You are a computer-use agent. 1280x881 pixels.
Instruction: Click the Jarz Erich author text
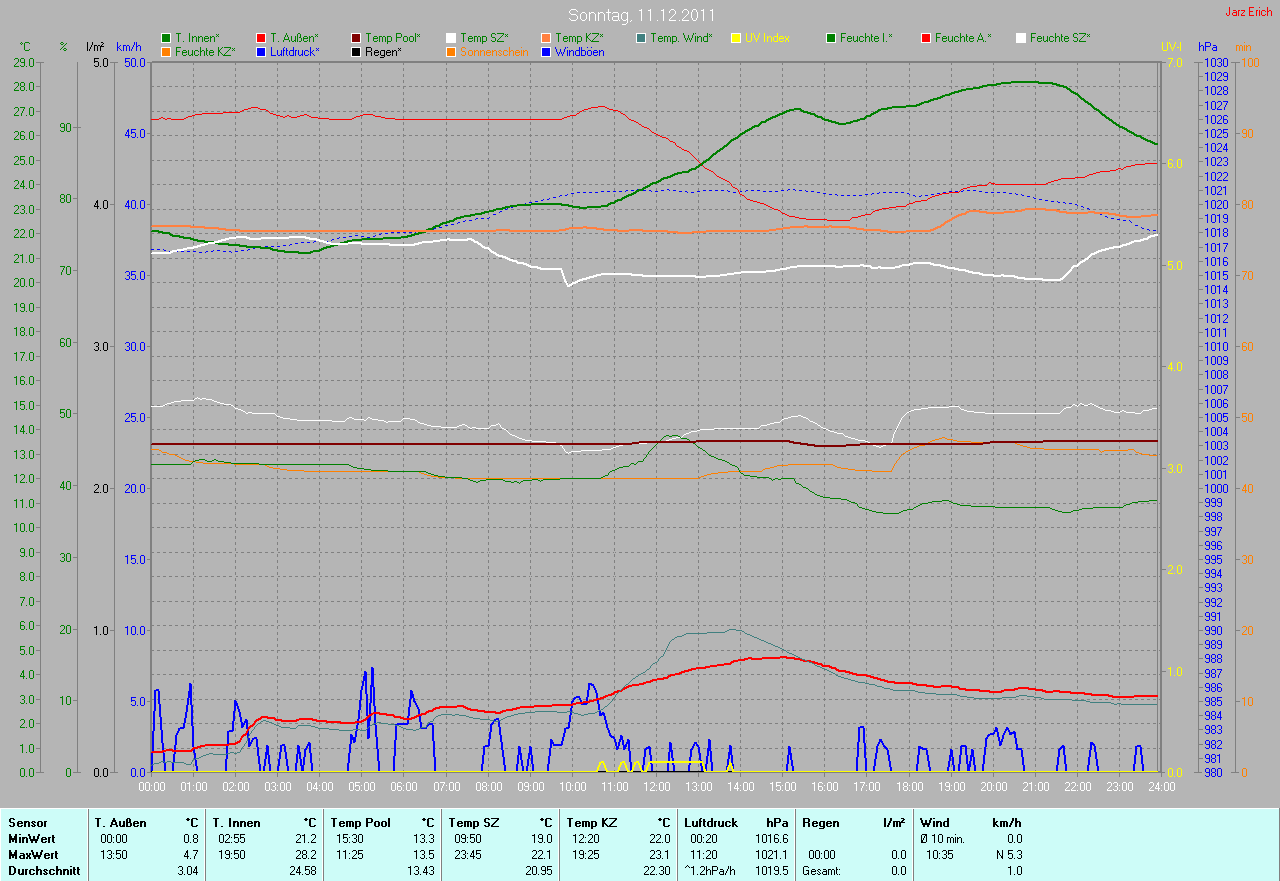pos(1247,12)
